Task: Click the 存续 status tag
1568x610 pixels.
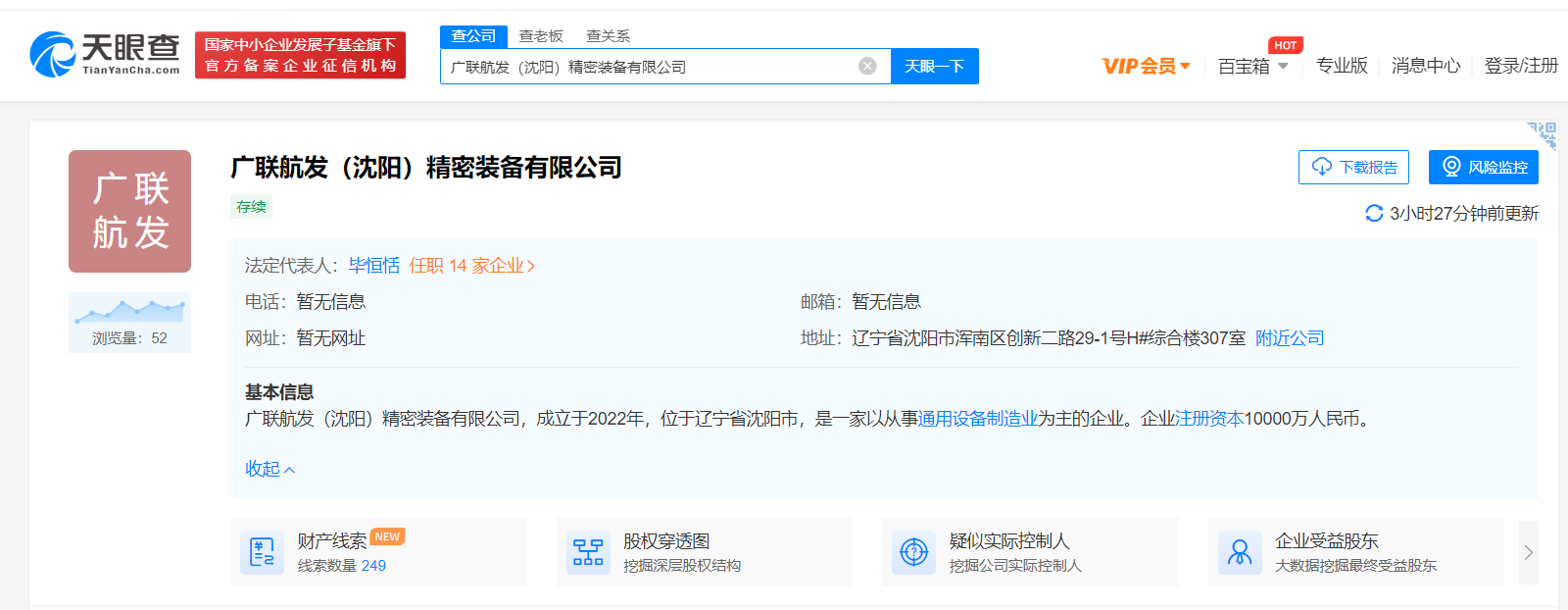Action: click(x=251, y=206)
